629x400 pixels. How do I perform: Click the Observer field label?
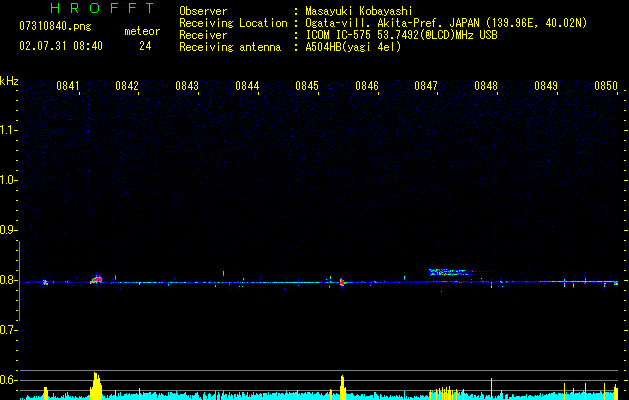[x=203, y=11]
